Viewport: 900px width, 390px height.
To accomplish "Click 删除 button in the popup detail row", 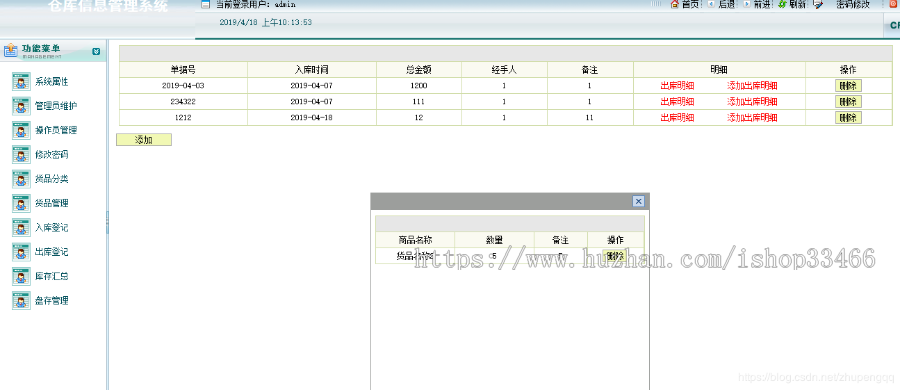I will [615, 256].
